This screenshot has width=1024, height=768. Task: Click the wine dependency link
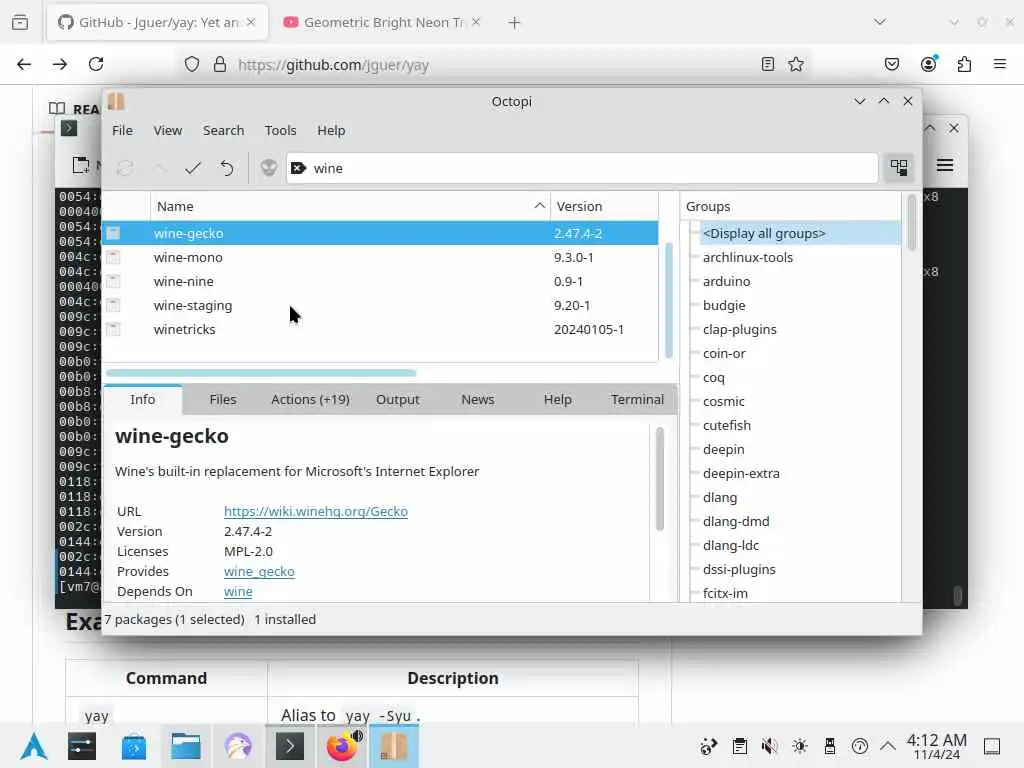[238, 591]
